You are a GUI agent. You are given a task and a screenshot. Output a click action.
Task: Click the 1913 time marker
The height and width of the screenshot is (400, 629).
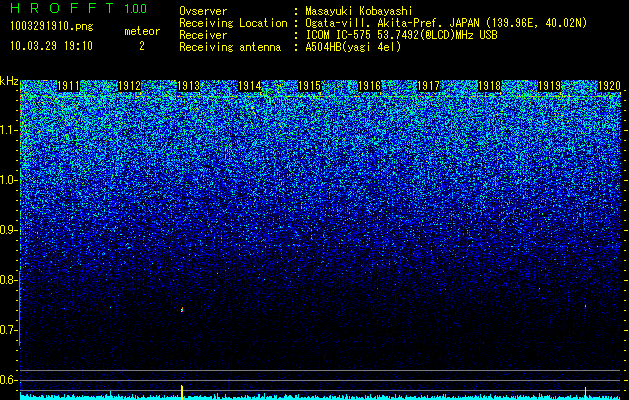click(x=189, y=86)
